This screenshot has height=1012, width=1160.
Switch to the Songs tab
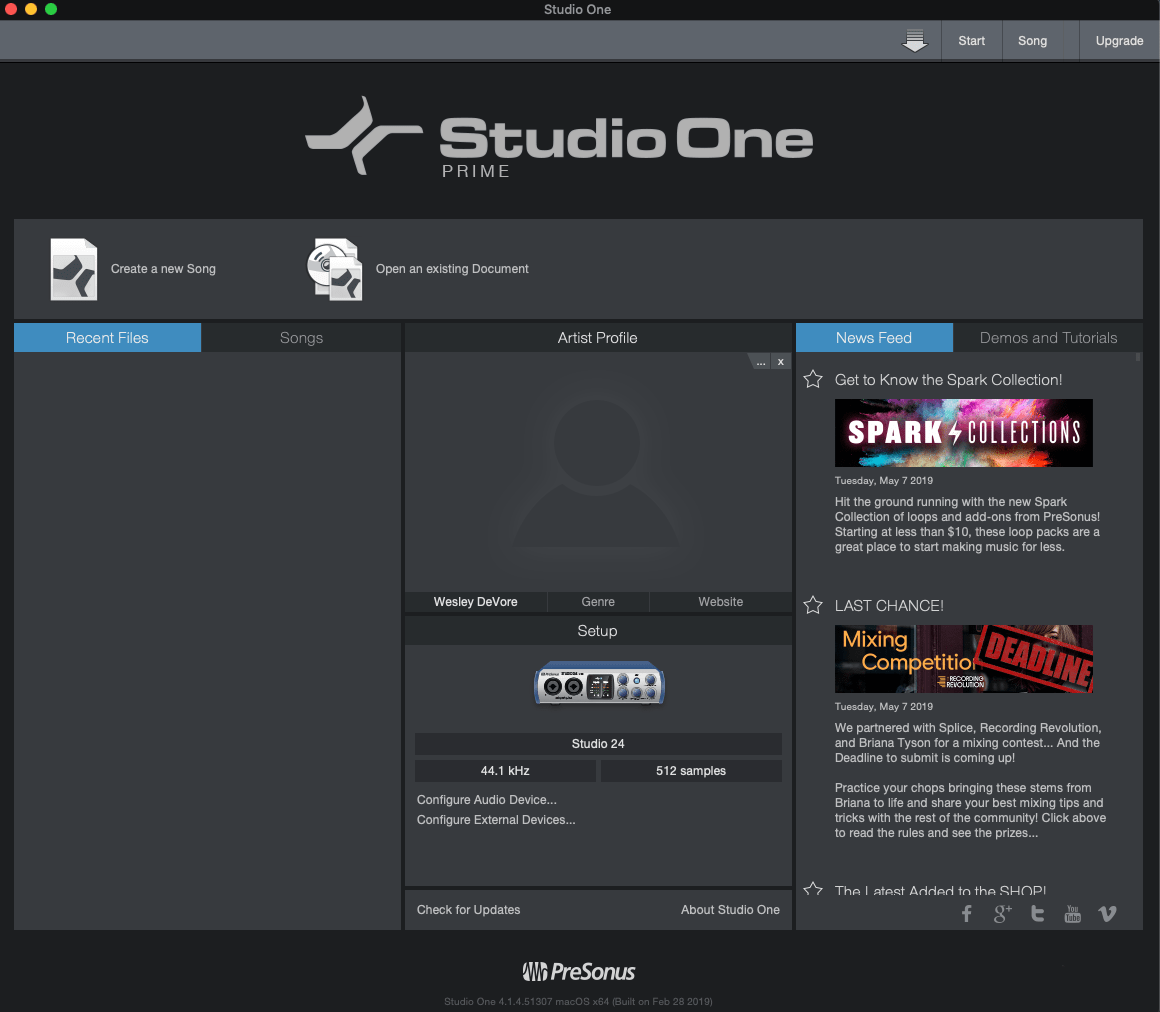click(301, 337)
